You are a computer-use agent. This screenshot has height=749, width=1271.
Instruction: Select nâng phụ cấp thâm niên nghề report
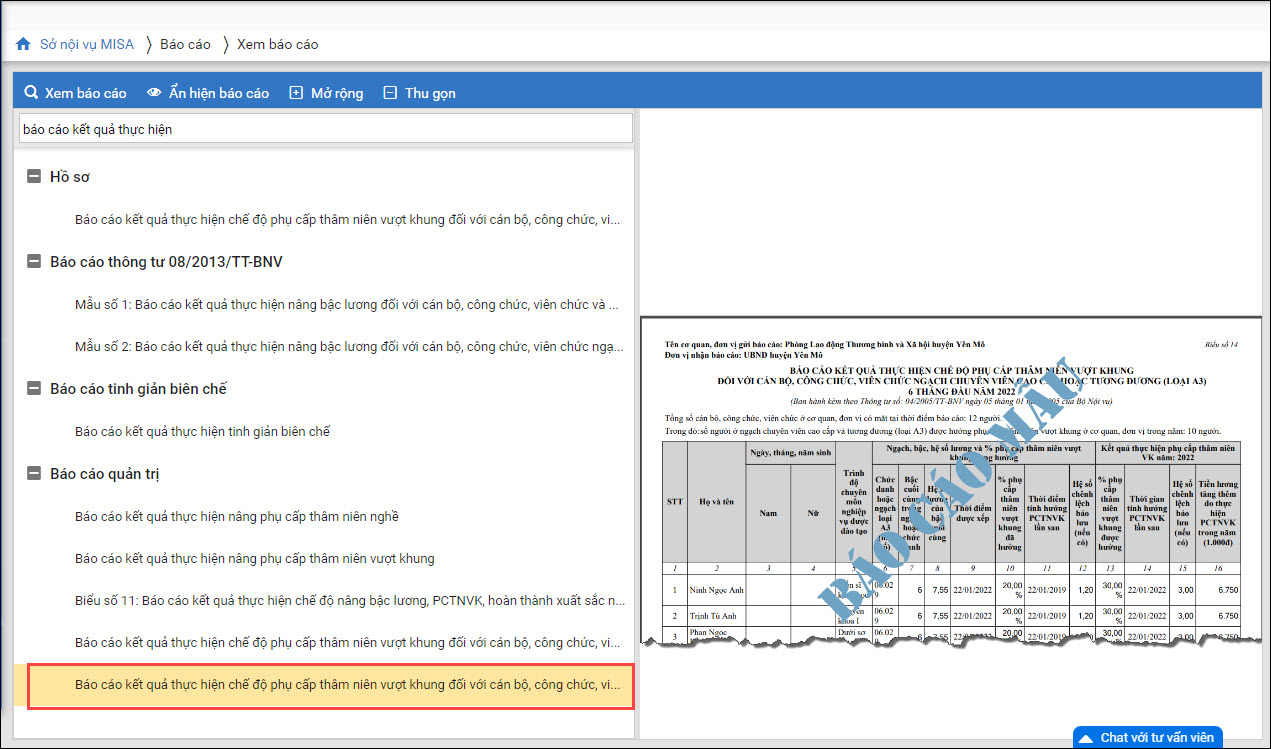[236, 516]
